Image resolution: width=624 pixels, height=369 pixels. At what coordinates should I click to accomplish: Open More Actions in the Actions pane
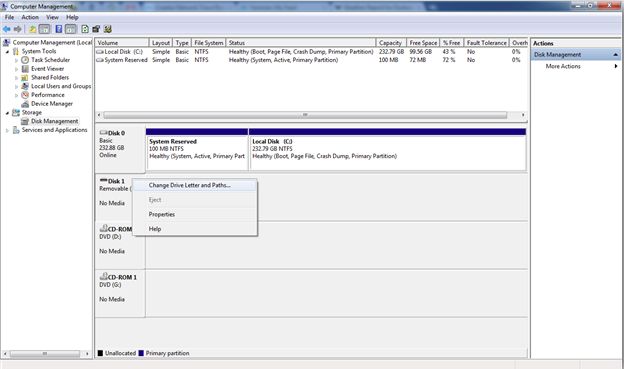[575, 66]
